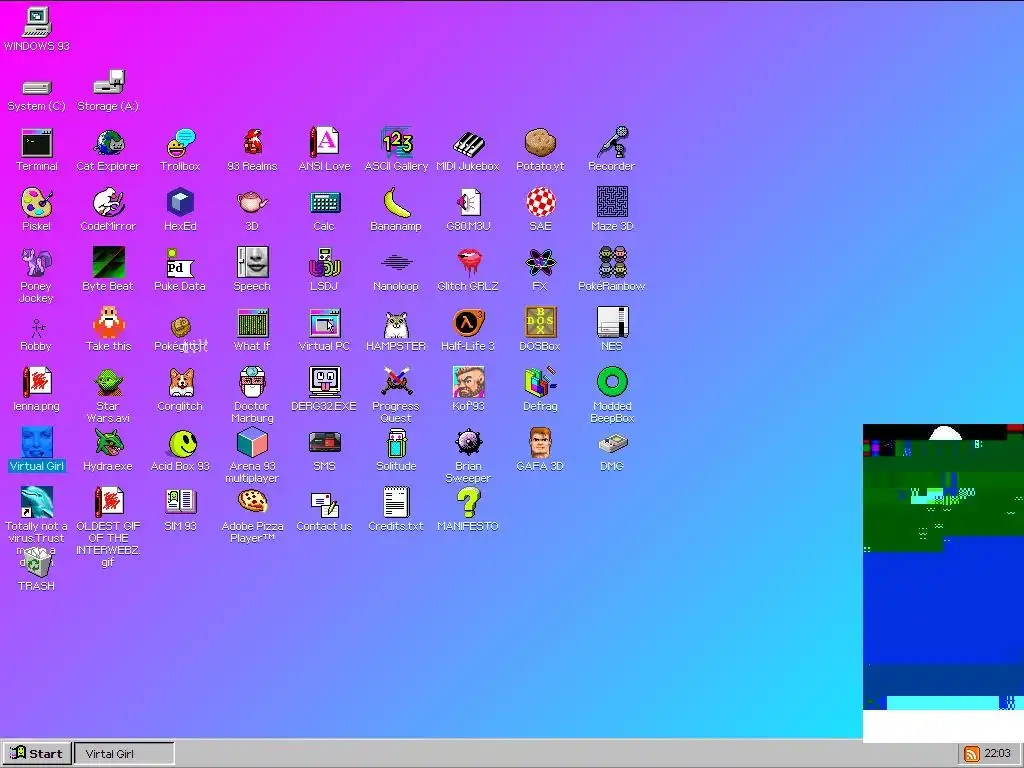Launch Virtual PC icon
The image size is (1024, 768).
[x=325, y=323]
